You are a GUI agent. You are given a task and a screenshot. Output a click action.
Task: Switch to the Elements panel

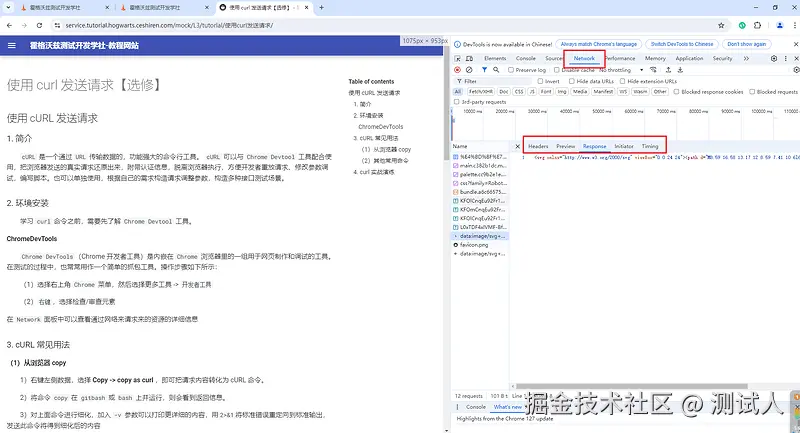[495, 59]
